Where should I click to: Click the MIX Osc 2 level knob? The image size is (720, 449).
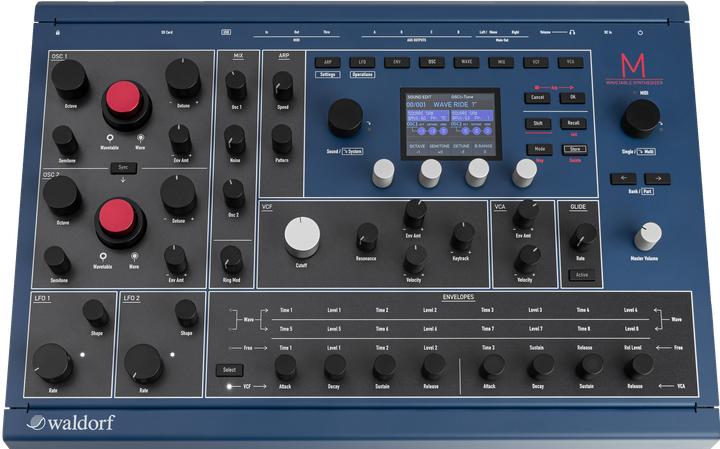tap(234, 194)
